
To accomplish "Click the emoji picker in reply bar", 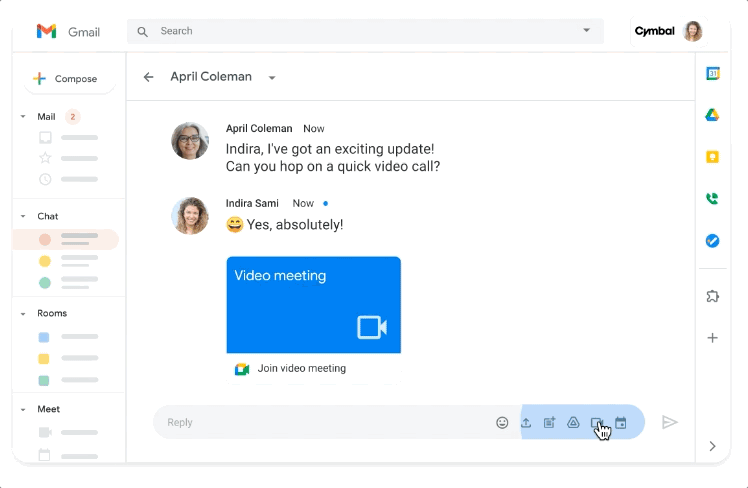I will pyautogui.click(x=502, y=423).
